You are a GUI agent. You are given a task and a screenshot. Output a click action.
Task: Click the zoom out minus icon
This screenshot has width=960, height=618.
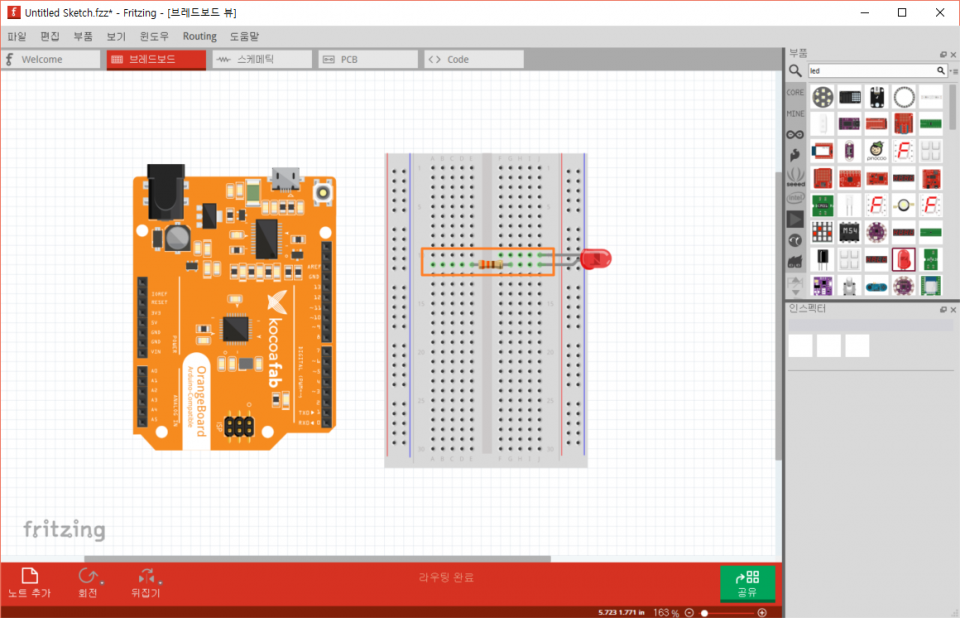[x=689, y=612]
